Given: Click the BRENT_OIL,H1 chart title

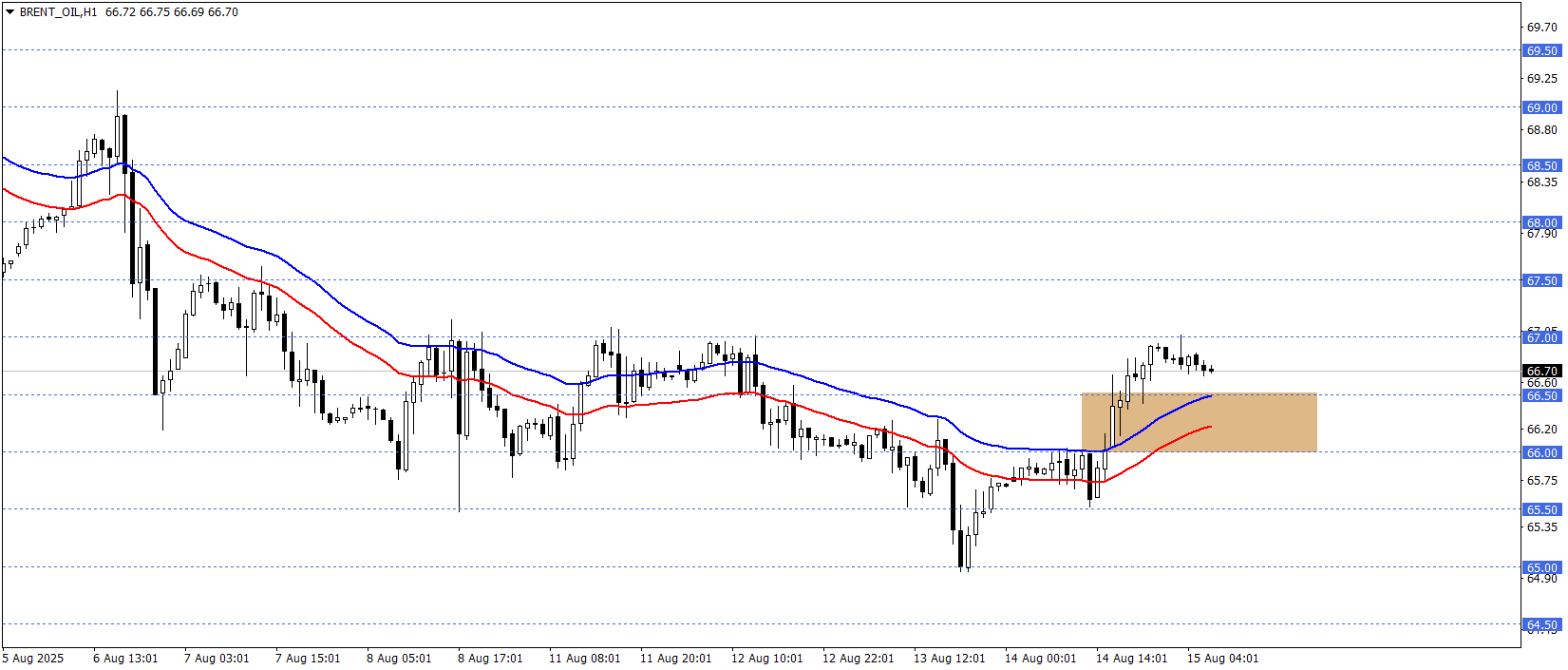Looking at the screenshot, I should pos(58,12).
